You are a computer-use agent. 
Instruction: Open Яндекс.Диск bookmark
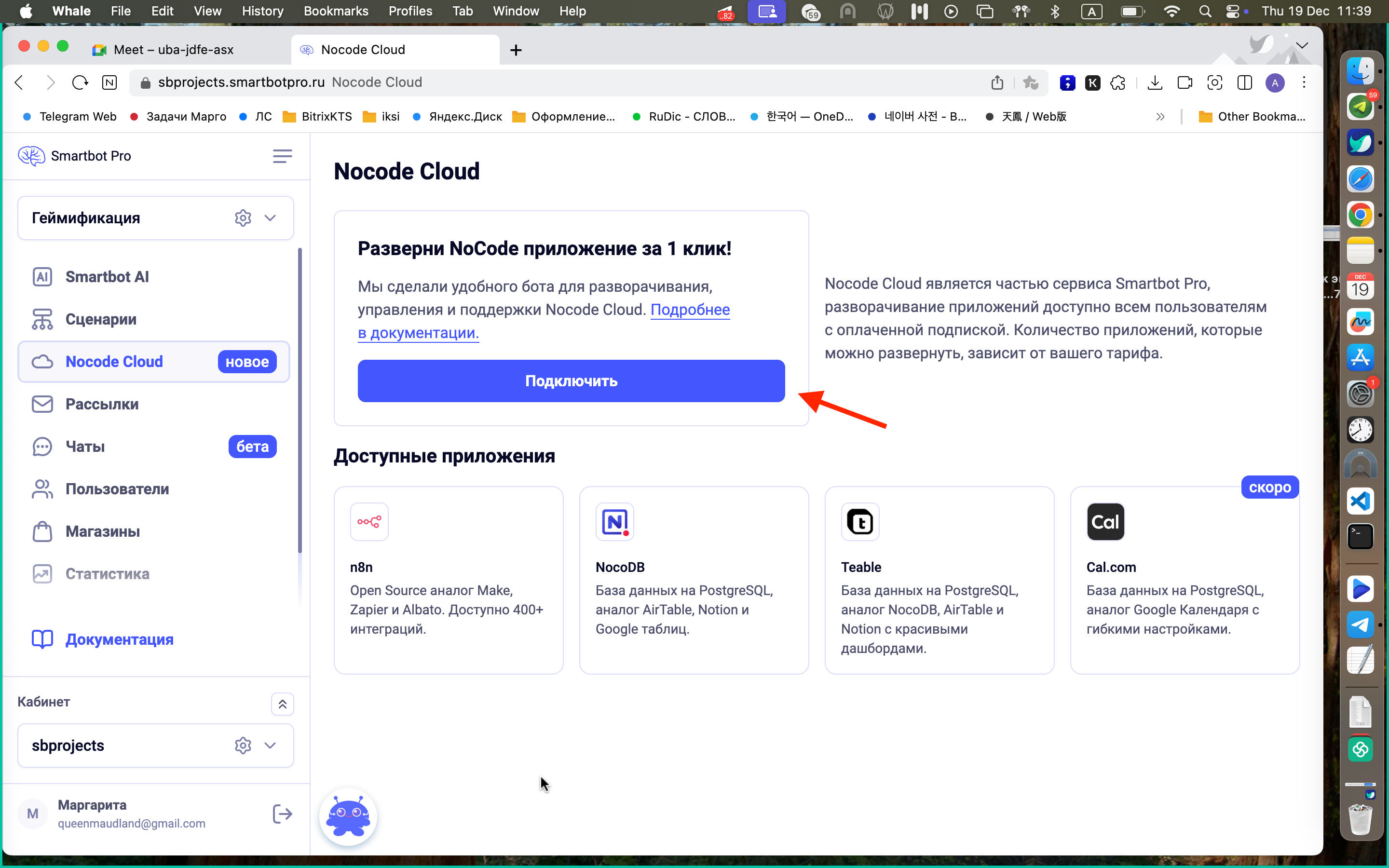[x=457, y=117]
